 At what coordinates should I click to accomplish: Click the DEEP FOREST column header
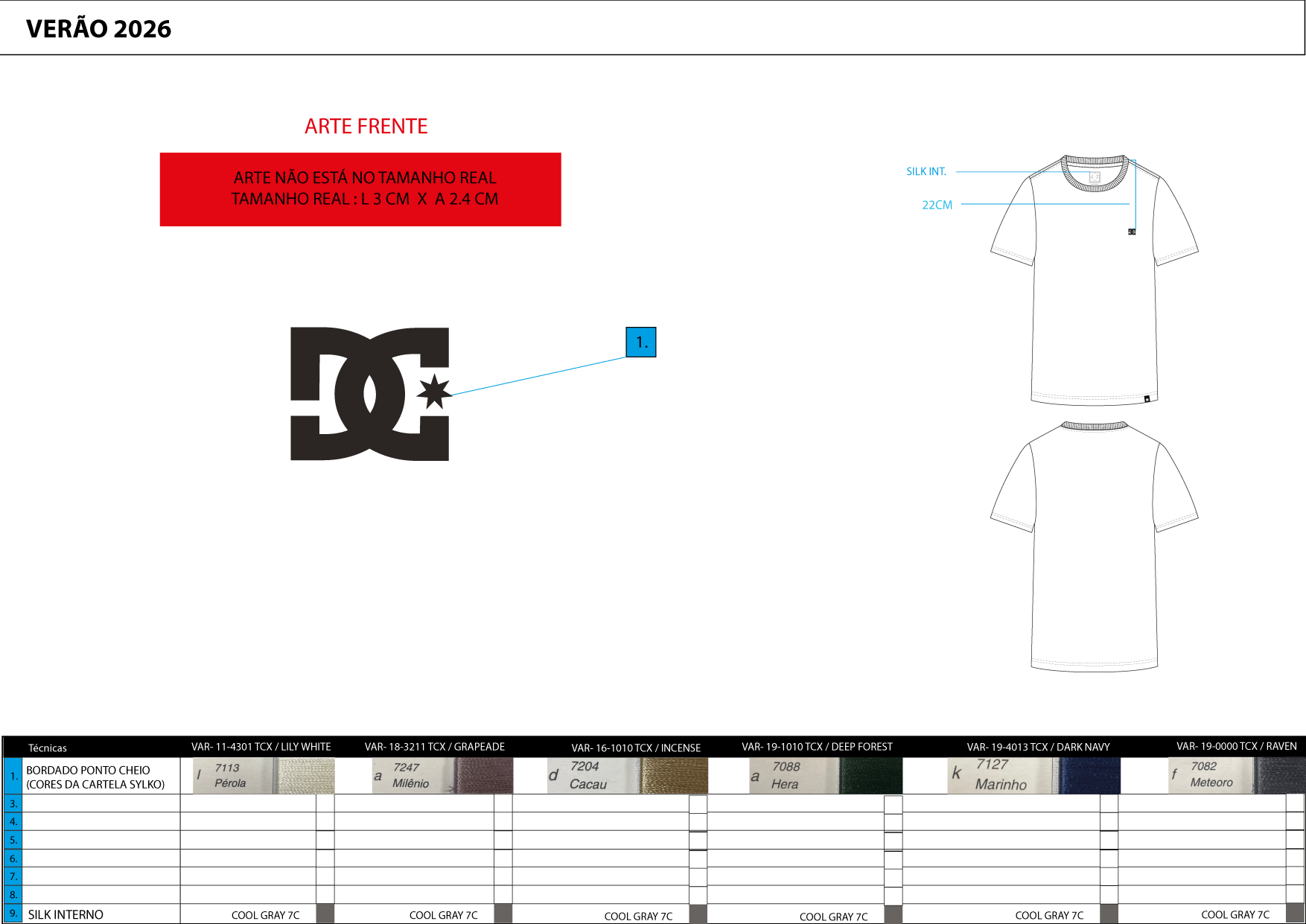(817, 747)
